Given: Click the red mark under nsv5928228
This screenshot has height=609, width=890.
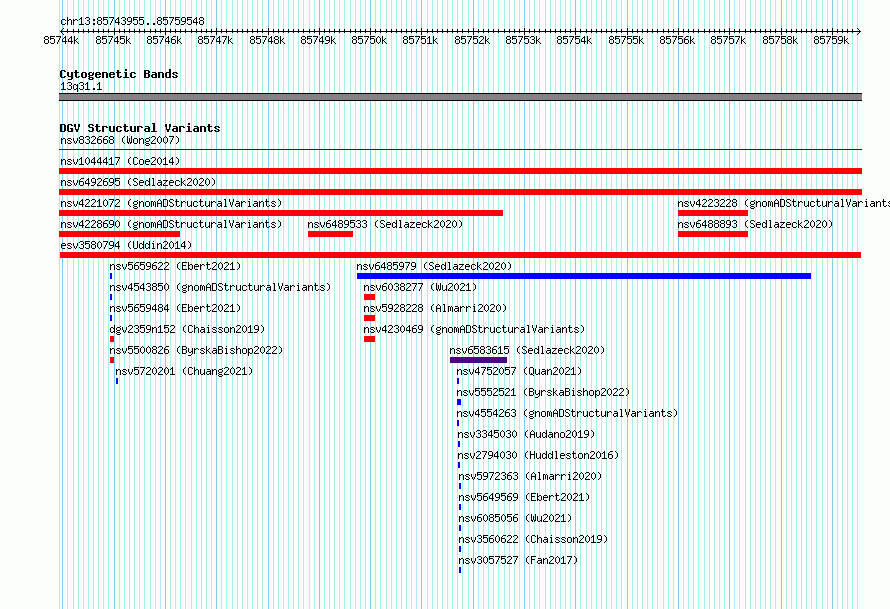Looking at the screenshot, I should 370,318.
